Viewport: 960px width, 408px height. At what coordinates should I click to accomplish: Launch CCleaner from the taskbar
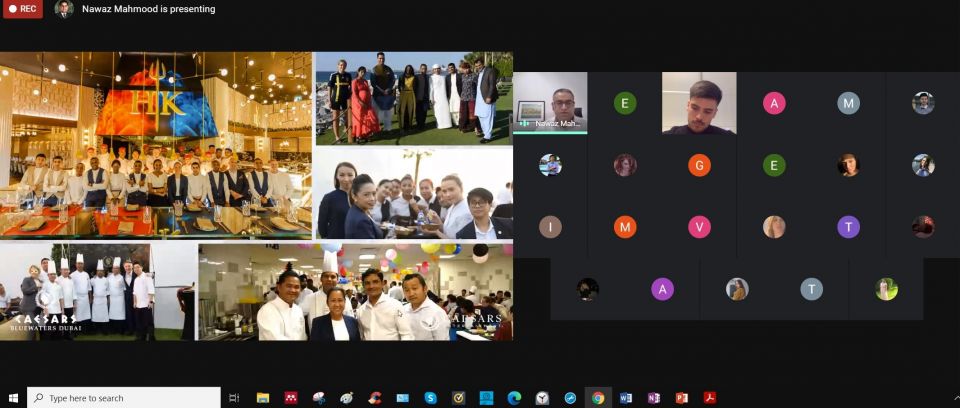pos(375,397)
